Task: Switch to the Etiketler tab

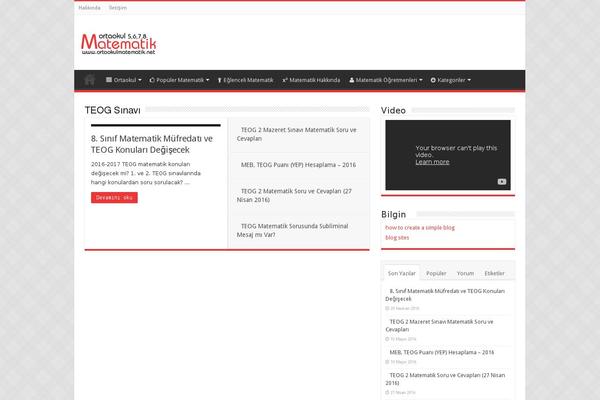Action: pos(494,273)
